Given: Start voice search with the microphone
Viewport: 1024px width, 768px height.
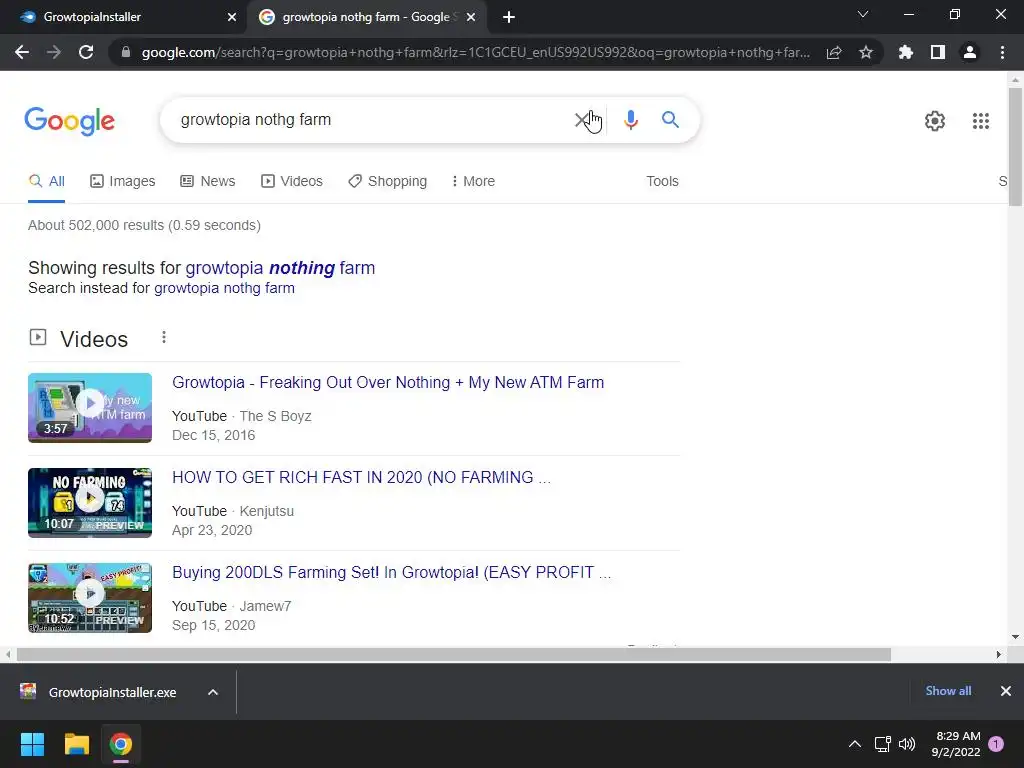Looking at the screenshot, I should [x=630, y=120].
